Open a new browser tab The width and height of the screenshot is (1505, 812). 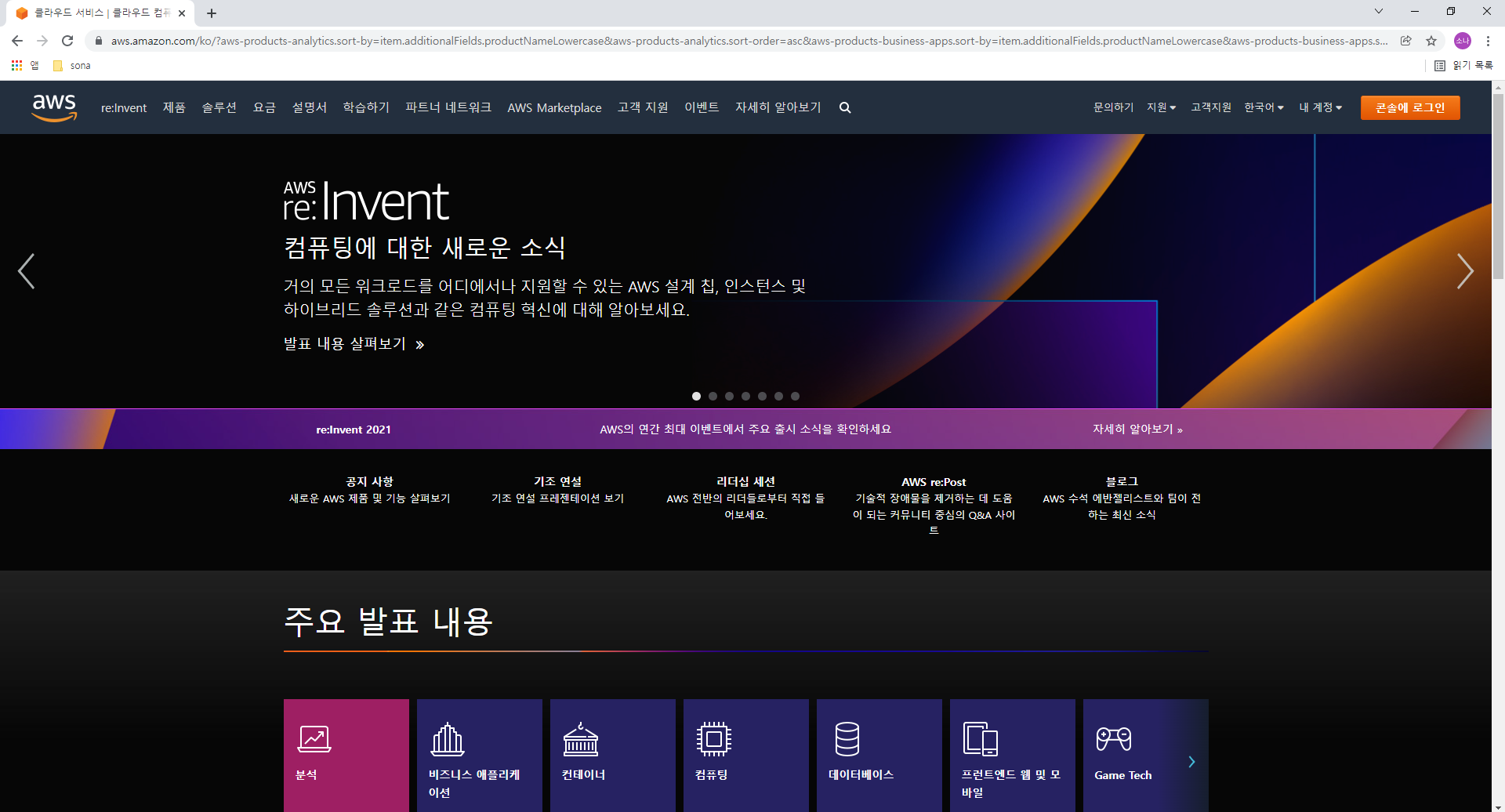coord(212,13)
